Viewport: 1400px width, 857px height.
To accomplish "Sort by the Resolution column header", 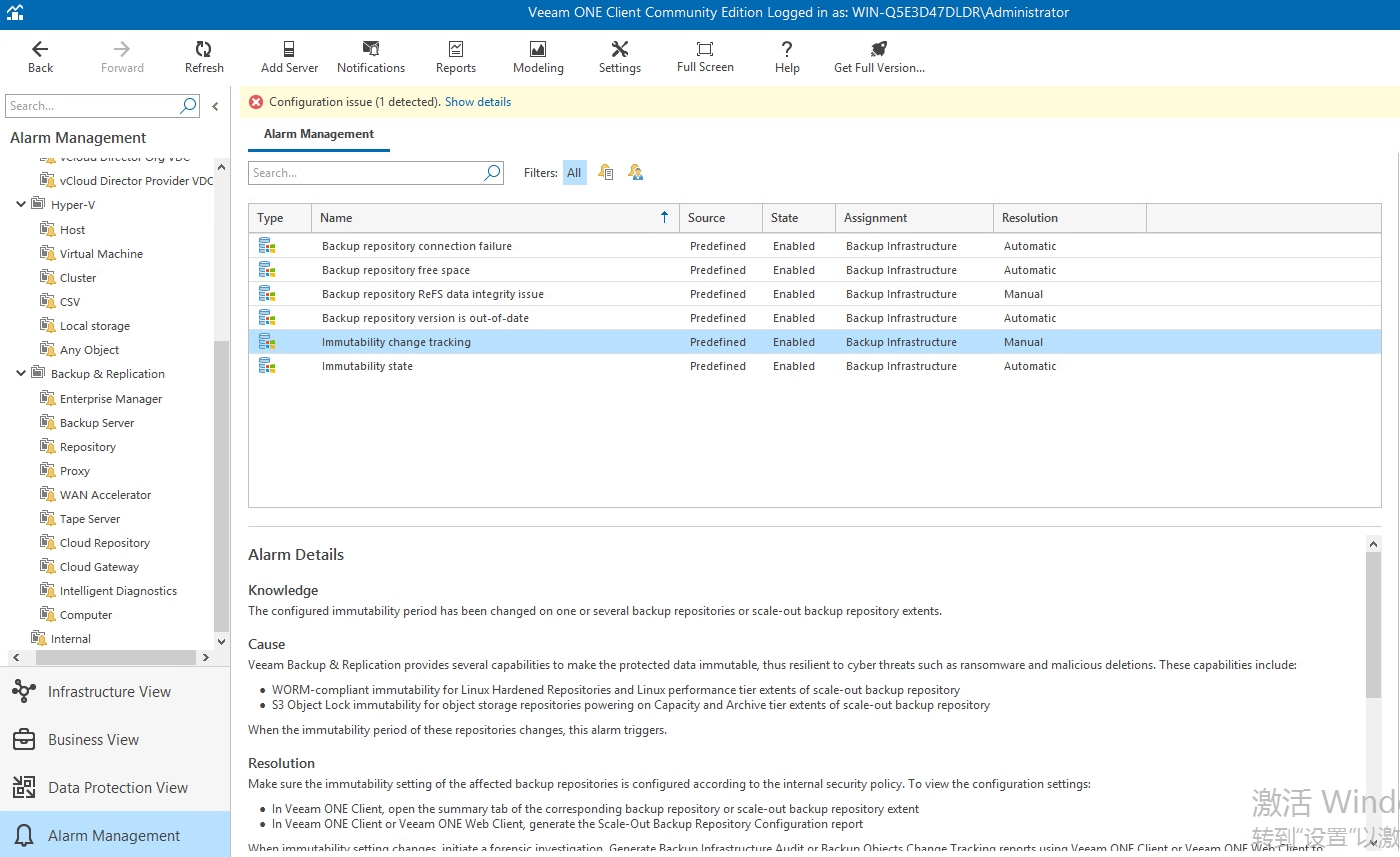I will [1070, 218].
